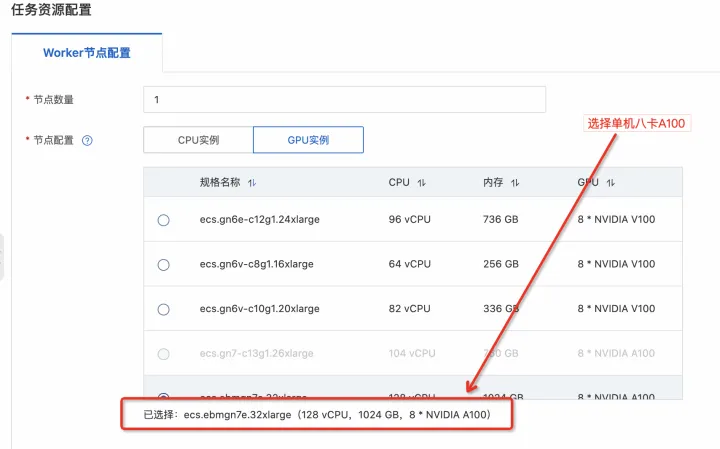Select the ecs.gn6e-c12g1.24xlarge radio button
This screenshot has width=720, height=449.
(163, 220)
